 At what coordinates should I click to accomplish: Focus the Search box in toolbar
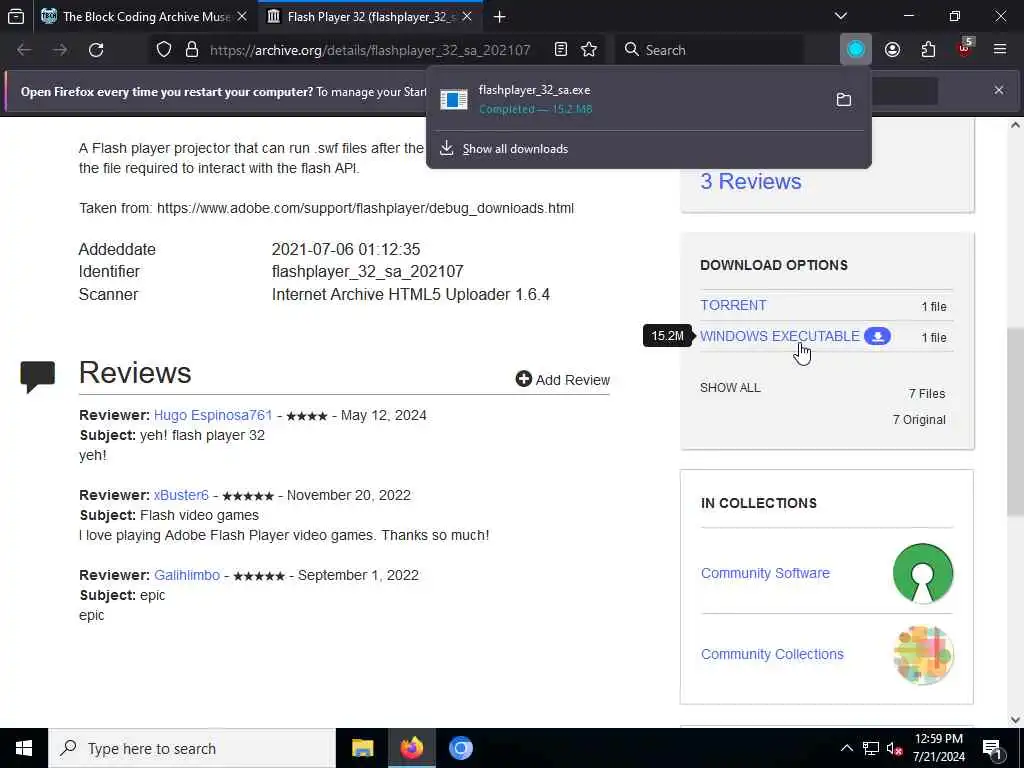[x=710, y=50]
